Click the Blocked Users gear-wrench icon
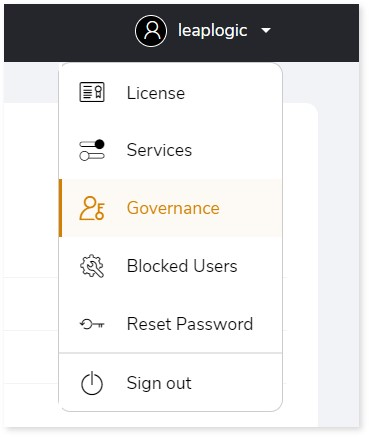Image resolution: width=369 pixels, height=437 pixels. [x=92, y=266]
